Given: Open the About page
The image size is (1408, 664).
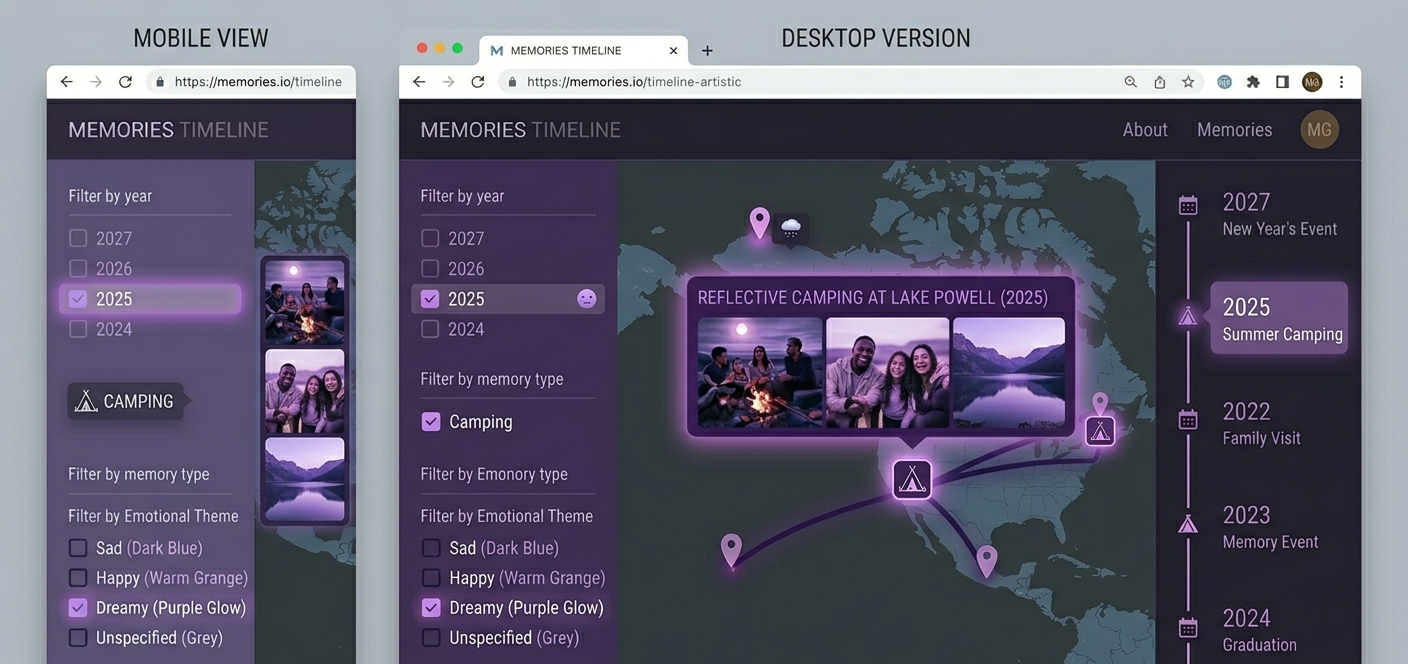Looking at the screenshot, I should (1145, 130).
